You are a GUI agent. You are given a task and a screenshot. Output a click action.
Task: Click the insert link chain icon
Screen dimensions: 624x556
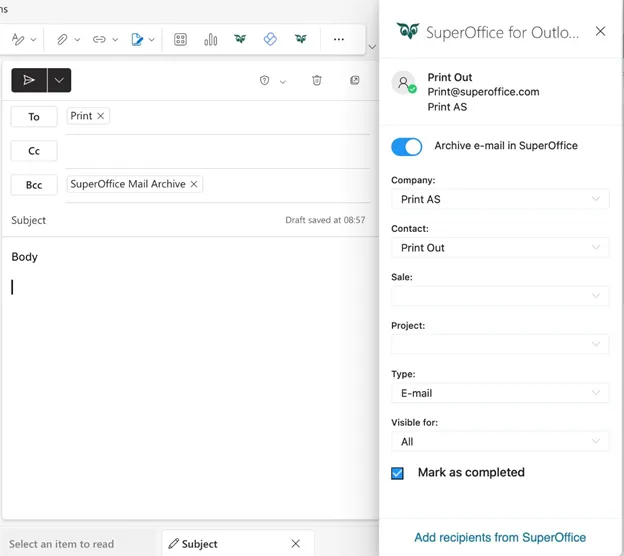click(x=99, y=40)
